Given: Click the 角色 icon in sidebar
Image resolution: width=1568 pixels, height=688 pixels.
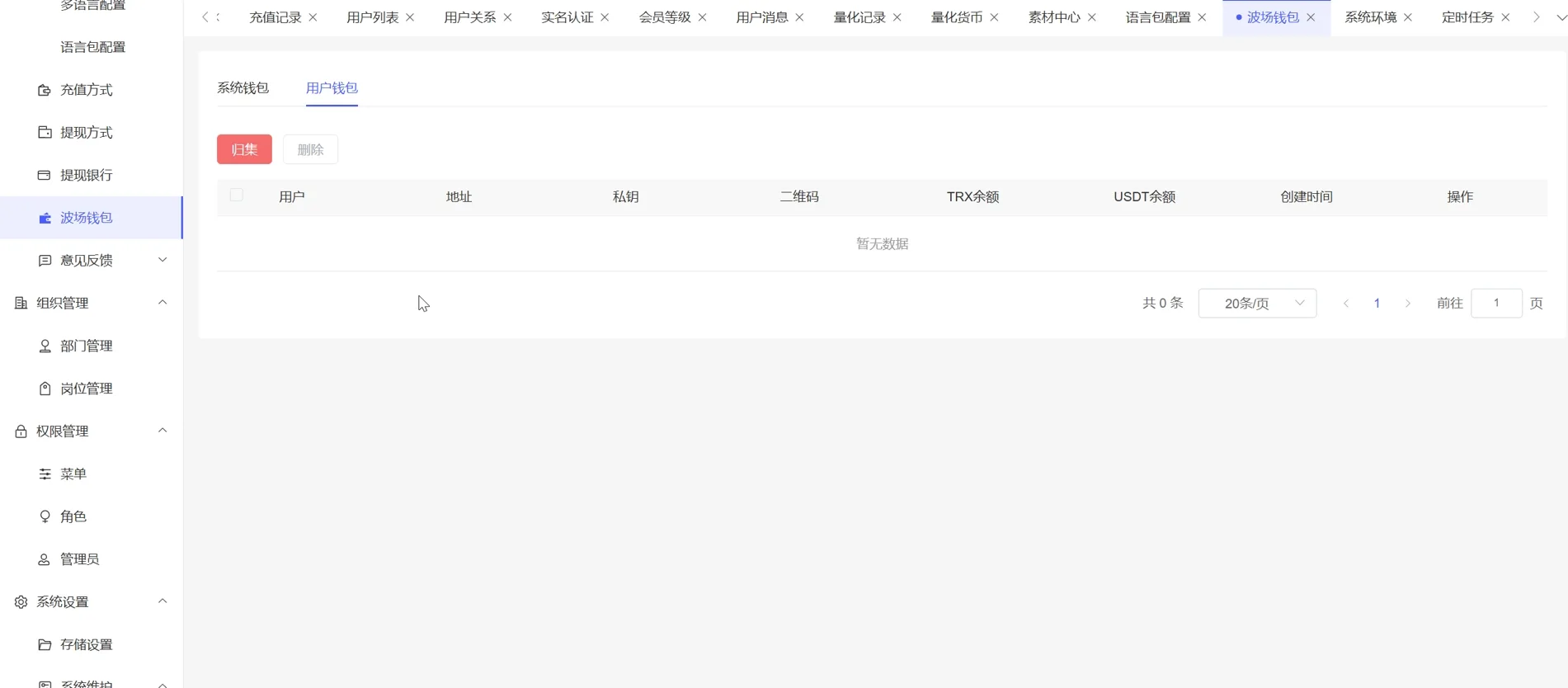Looking at the screenshot, I should 45,516.
